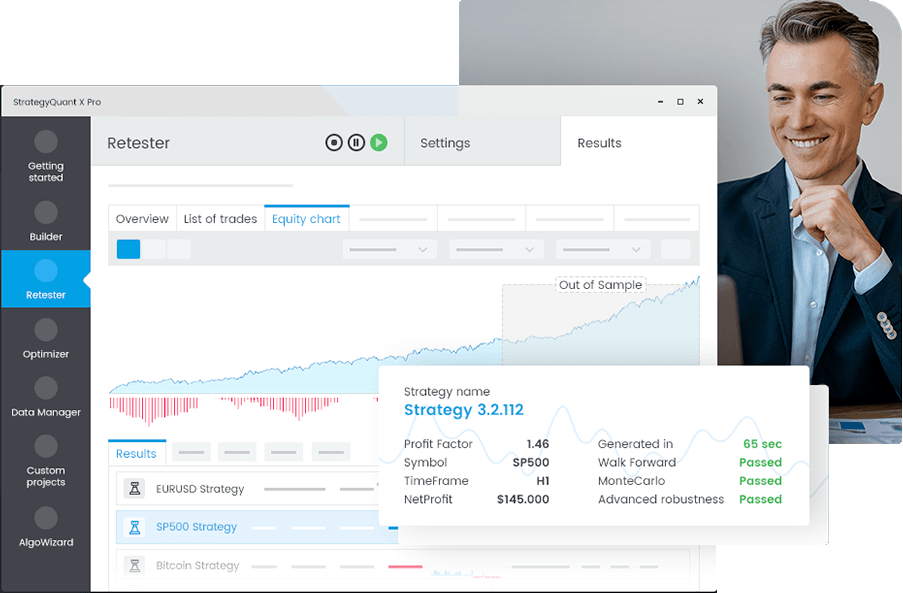Open the List of trades tab
This screenshot has height=593, width=903.
(221, 219)
